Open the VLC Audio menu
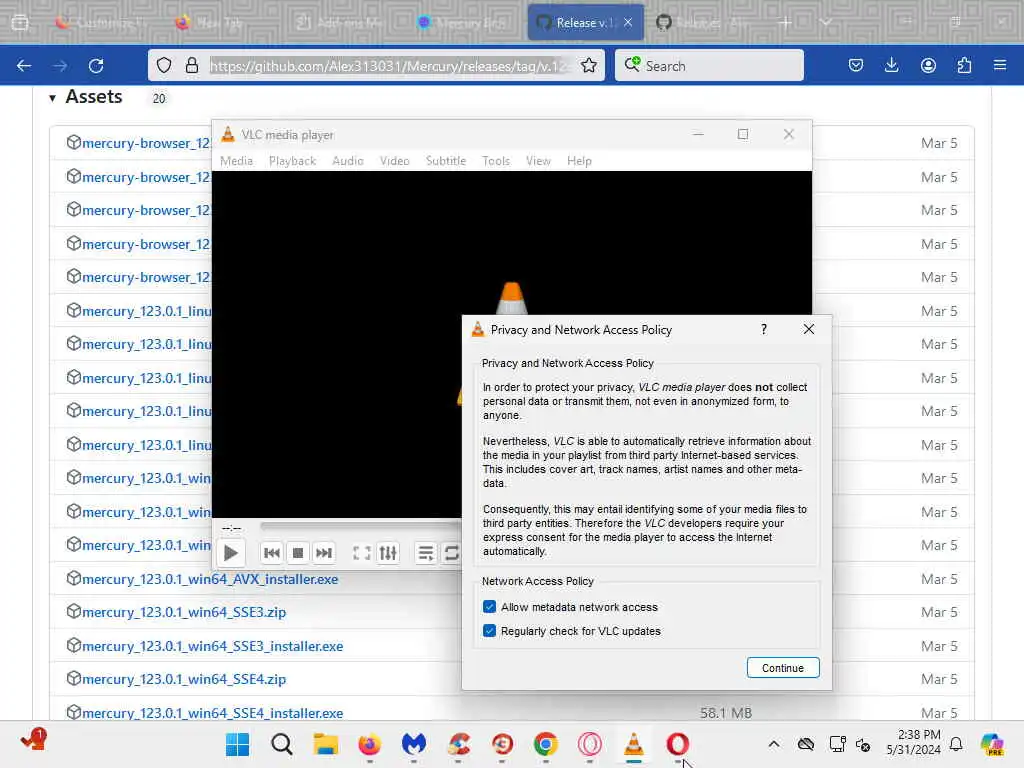Image resolution: width=1024 pixels, height=768 pixels. tap(347, 161)
